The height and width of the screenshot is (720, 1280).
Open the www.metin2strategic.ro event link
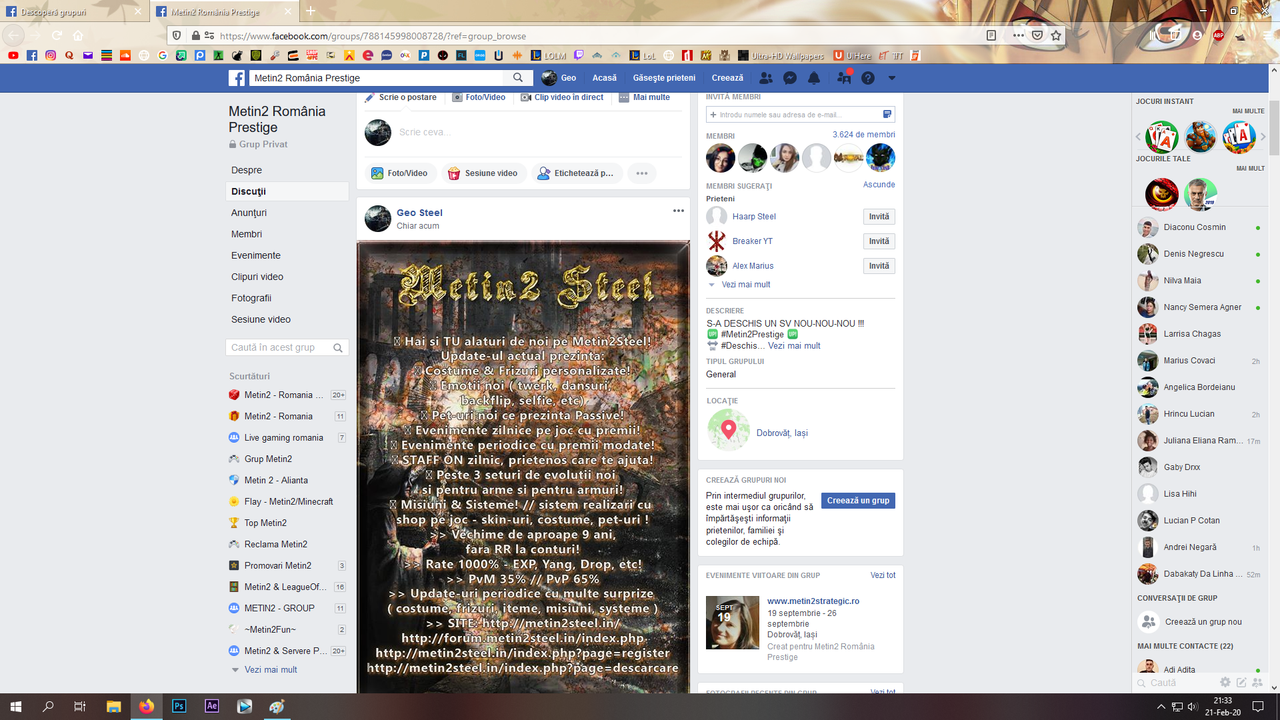(x=813, y=601)
